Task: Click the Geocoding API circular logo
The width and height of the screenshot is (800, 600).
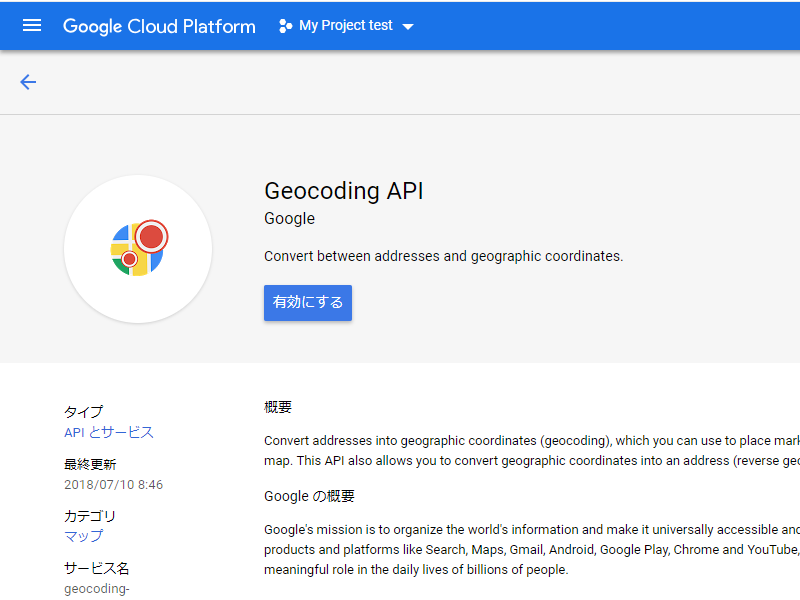Action: 138,250
